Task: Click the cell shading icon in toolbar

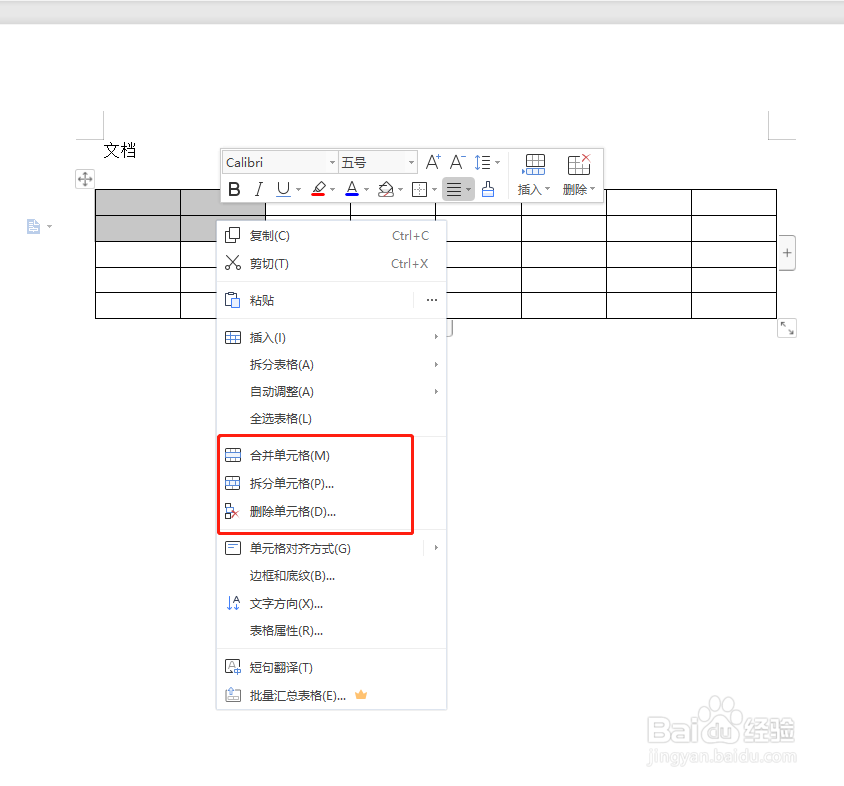Action: tap(388, 189)
